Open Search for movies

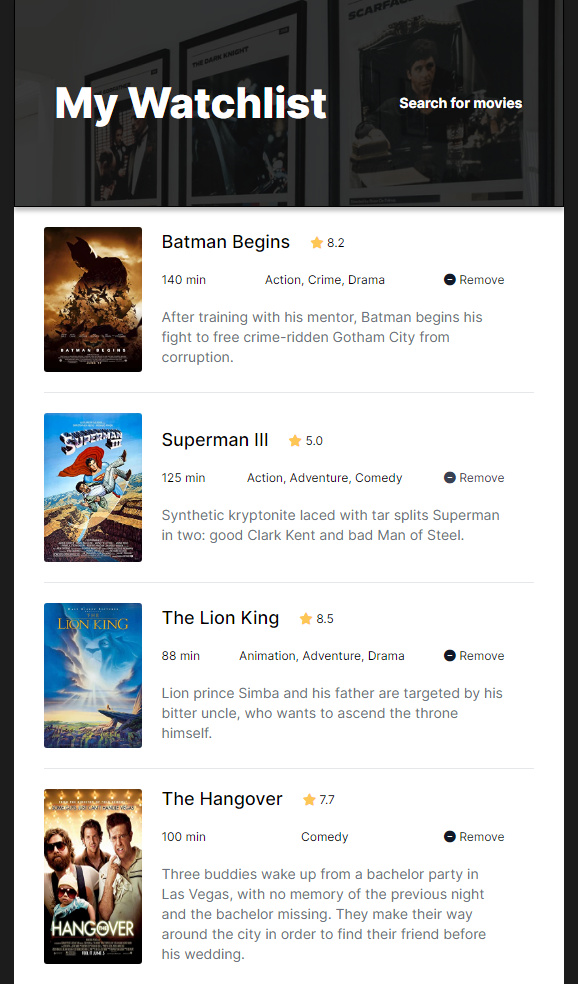pyautogui.click(x=460, y=103)
